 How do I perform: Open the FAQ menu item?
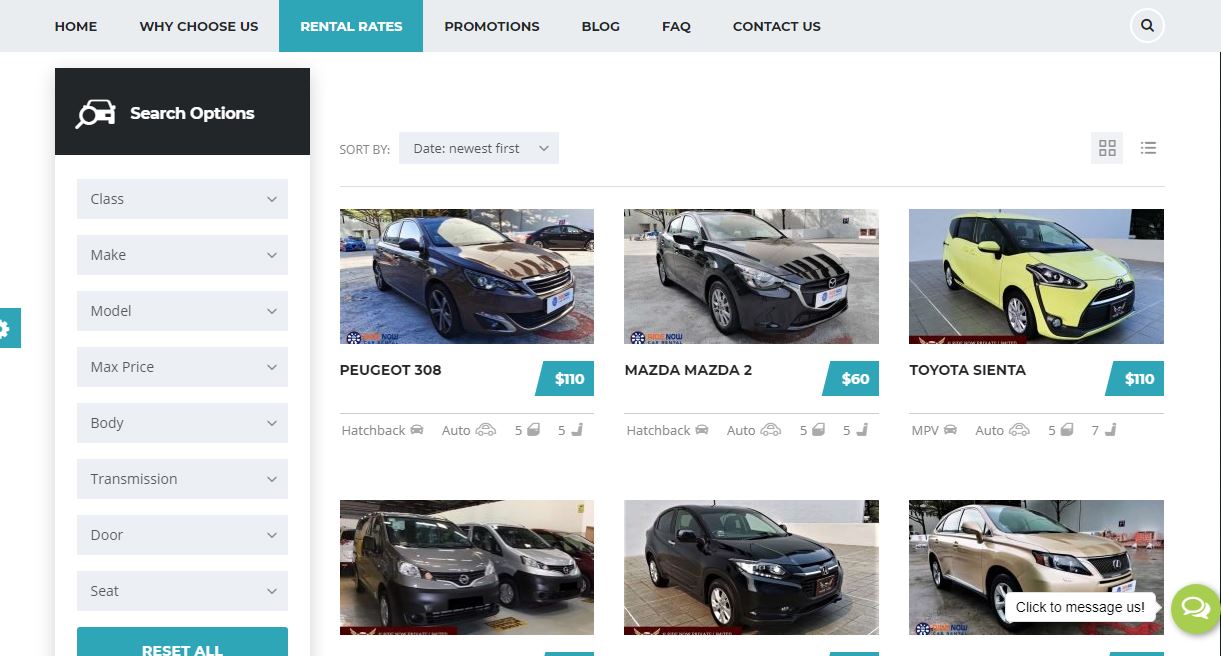pos(676,26)
